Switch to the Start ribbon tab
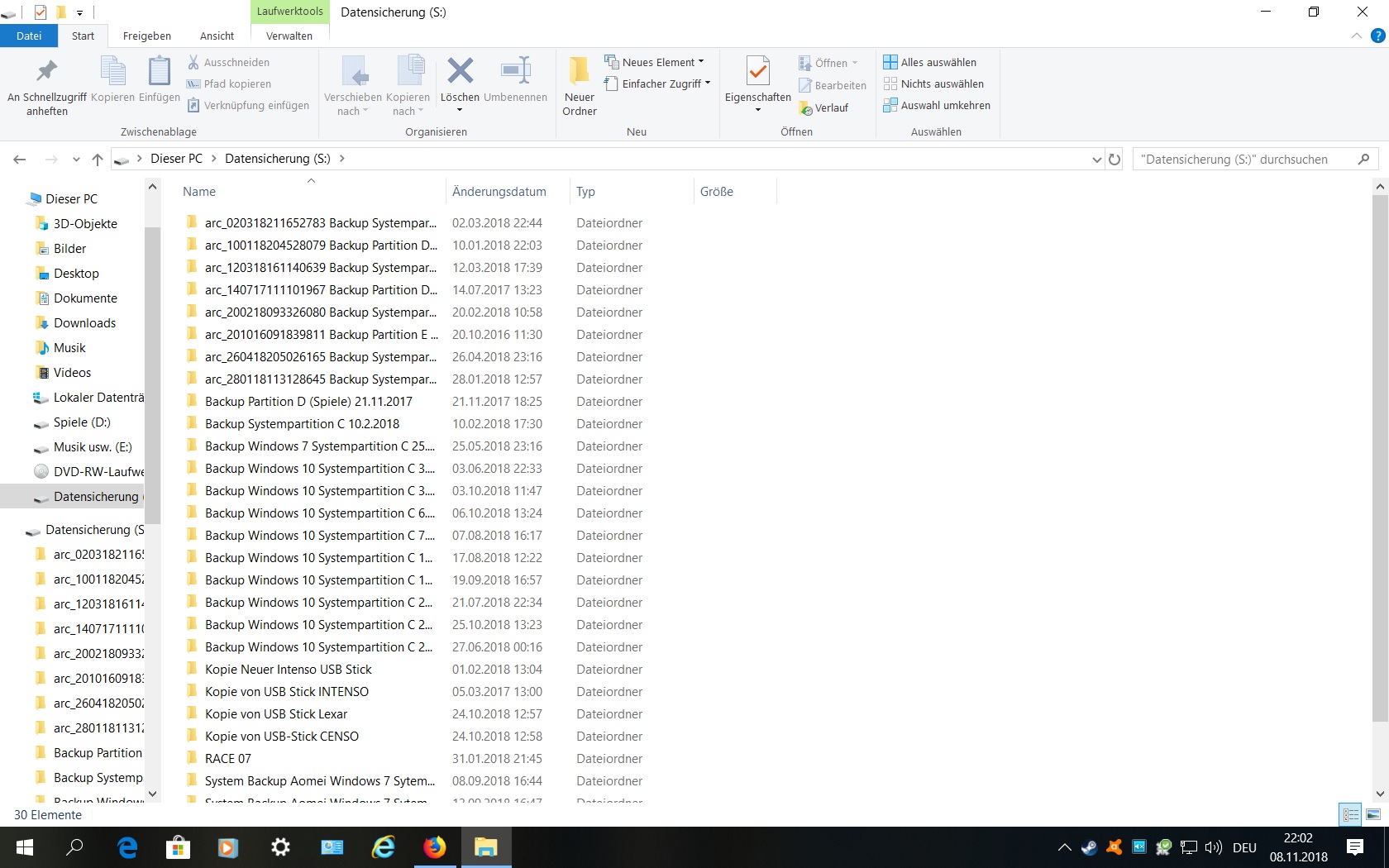This screenshot has height=868, width=1389. [x=83, y=36]
